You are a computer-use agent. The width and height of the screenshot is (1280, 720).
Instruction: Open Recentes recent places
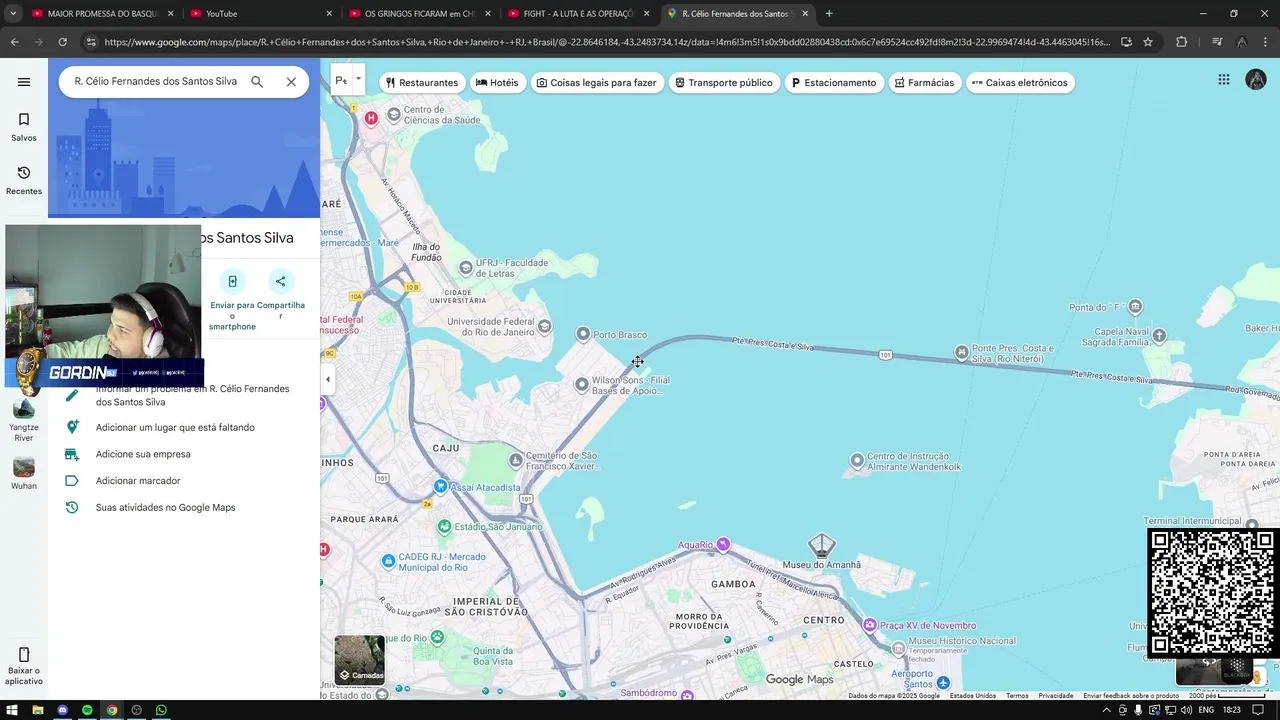click(24, 180)
